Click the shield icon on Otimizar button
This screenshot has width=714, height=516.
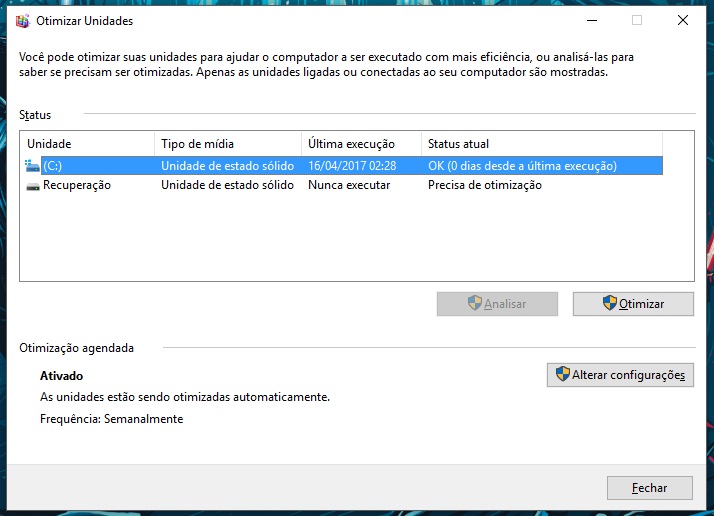pos(609,303)
